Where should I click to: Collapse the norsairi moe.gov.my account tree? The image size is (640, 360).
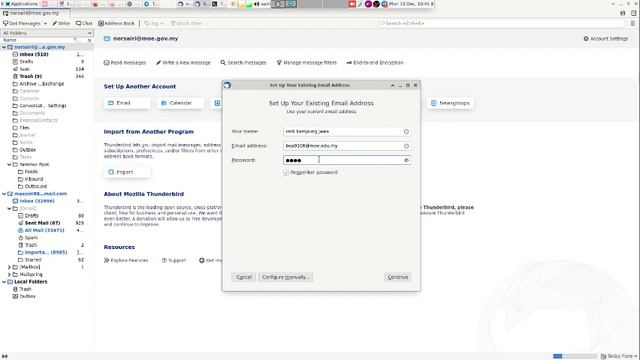point(4,47)
